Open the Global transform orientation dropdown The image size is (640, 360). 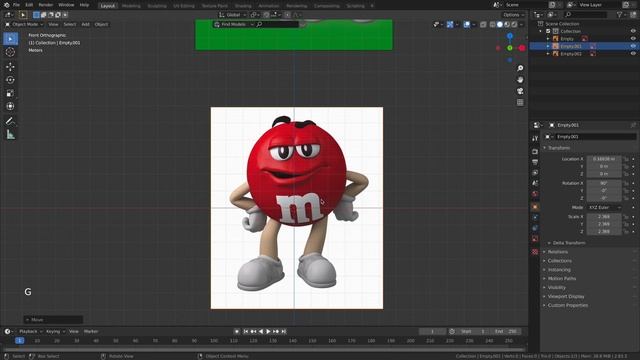[x=233, y=15]
